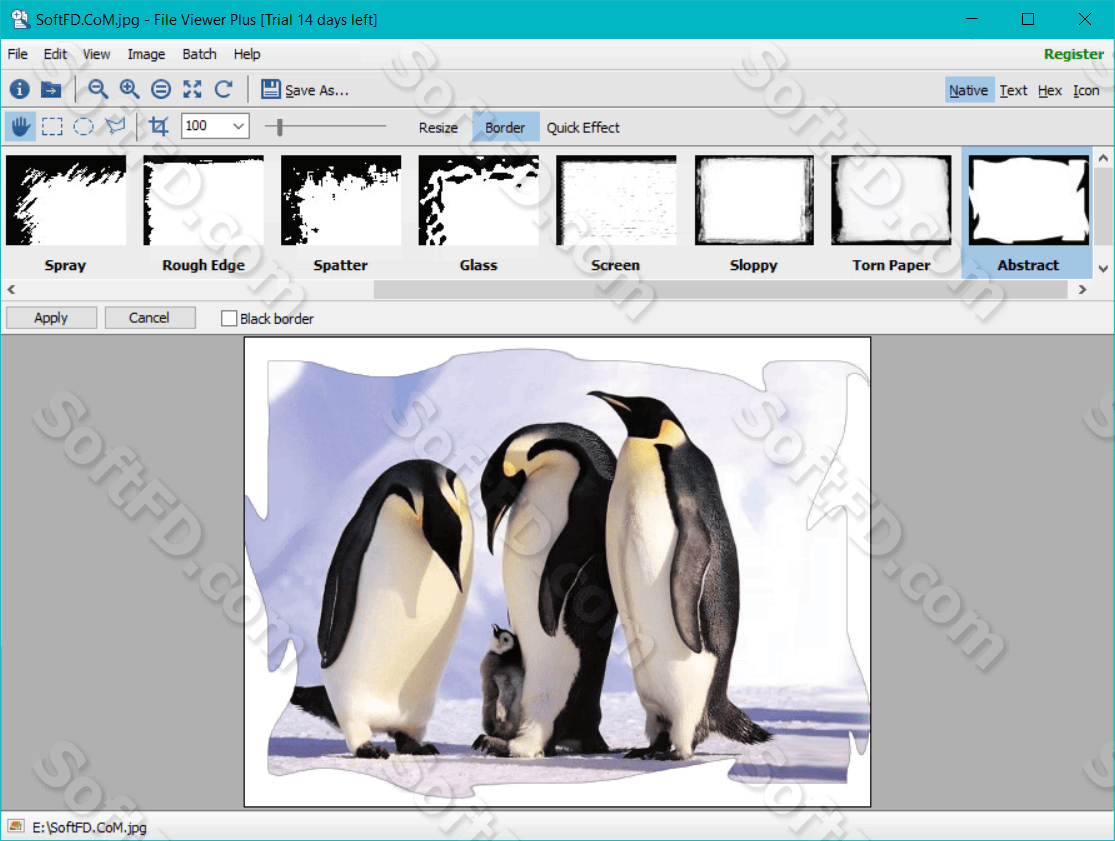Click the Cancel button
Image resolution: width=1115 pixels, height=841 pixels.
click(149, 318)
